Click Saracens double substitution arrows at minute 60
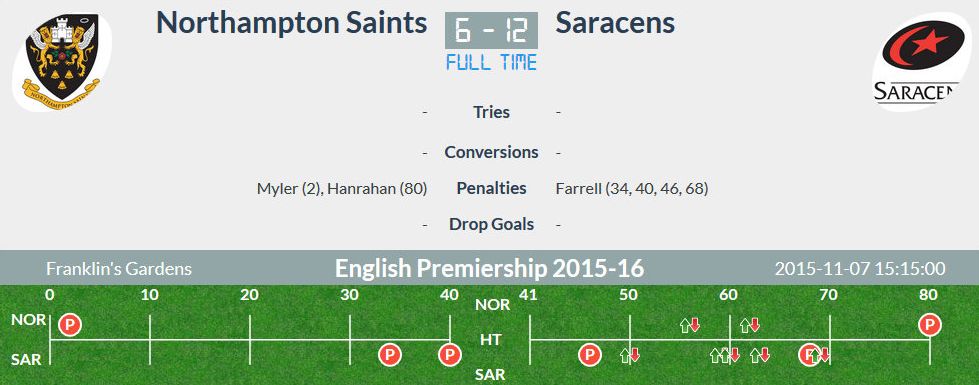This screenshot has width=979, height=385. (725, 355)
